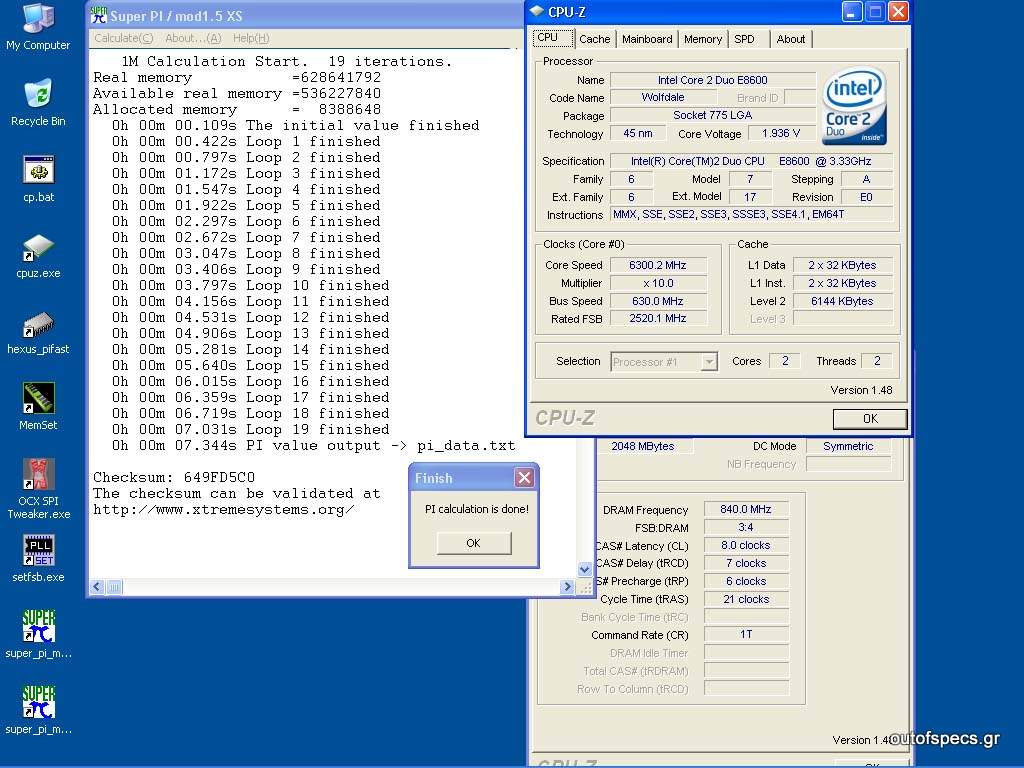
Task: Click the FSB:DRAM ratio value '3:4'
Action: [x=746, y=527]
